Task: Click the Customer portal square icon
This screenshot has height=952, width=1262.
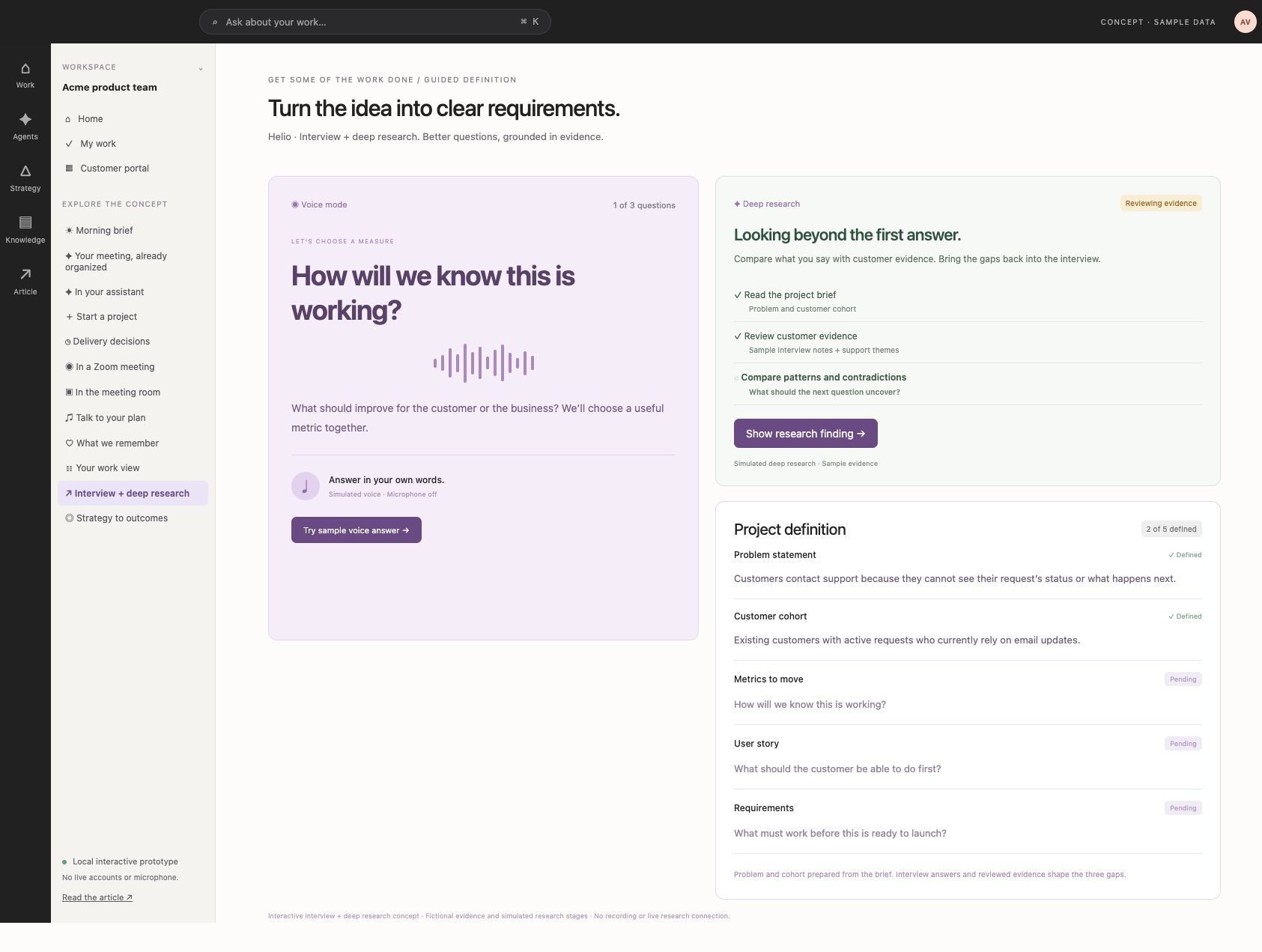Action: coord(69,169)
